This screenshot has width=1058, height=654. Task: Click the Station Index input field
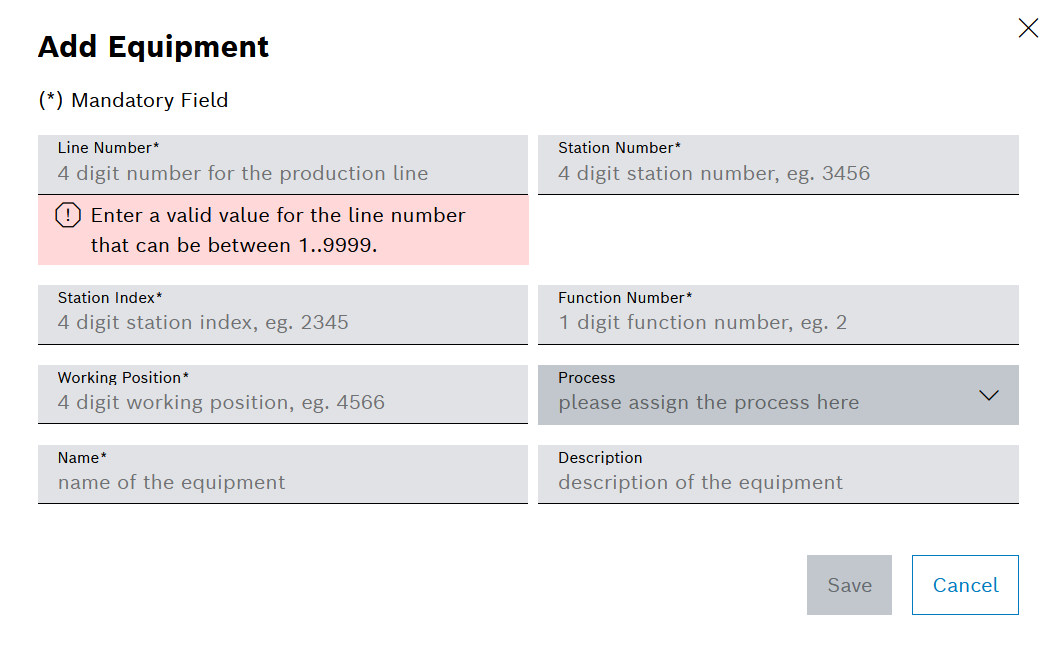[283, 322]
